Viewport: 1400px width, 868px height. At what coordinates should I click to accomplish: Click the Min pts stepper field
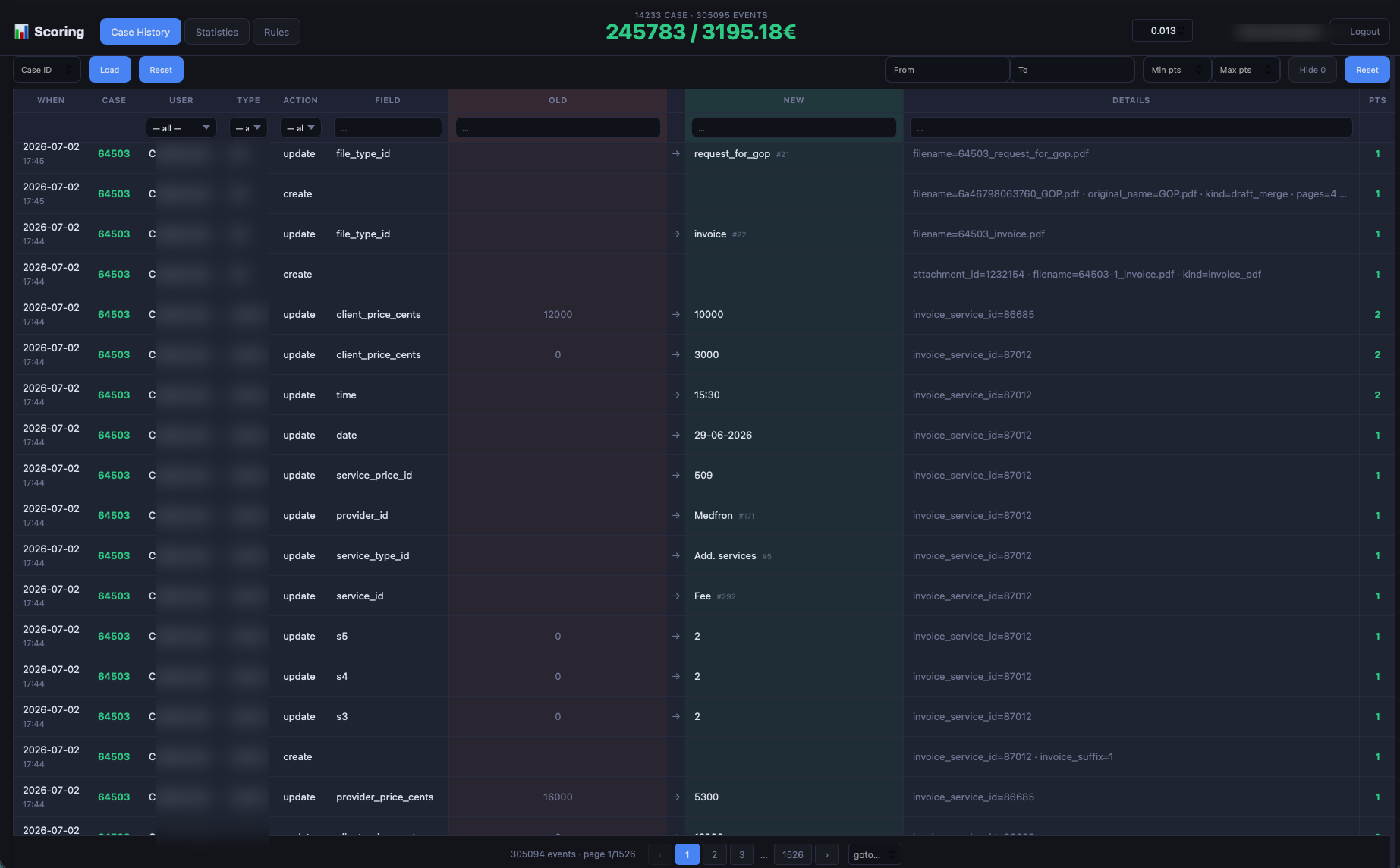click(1177, 70)
